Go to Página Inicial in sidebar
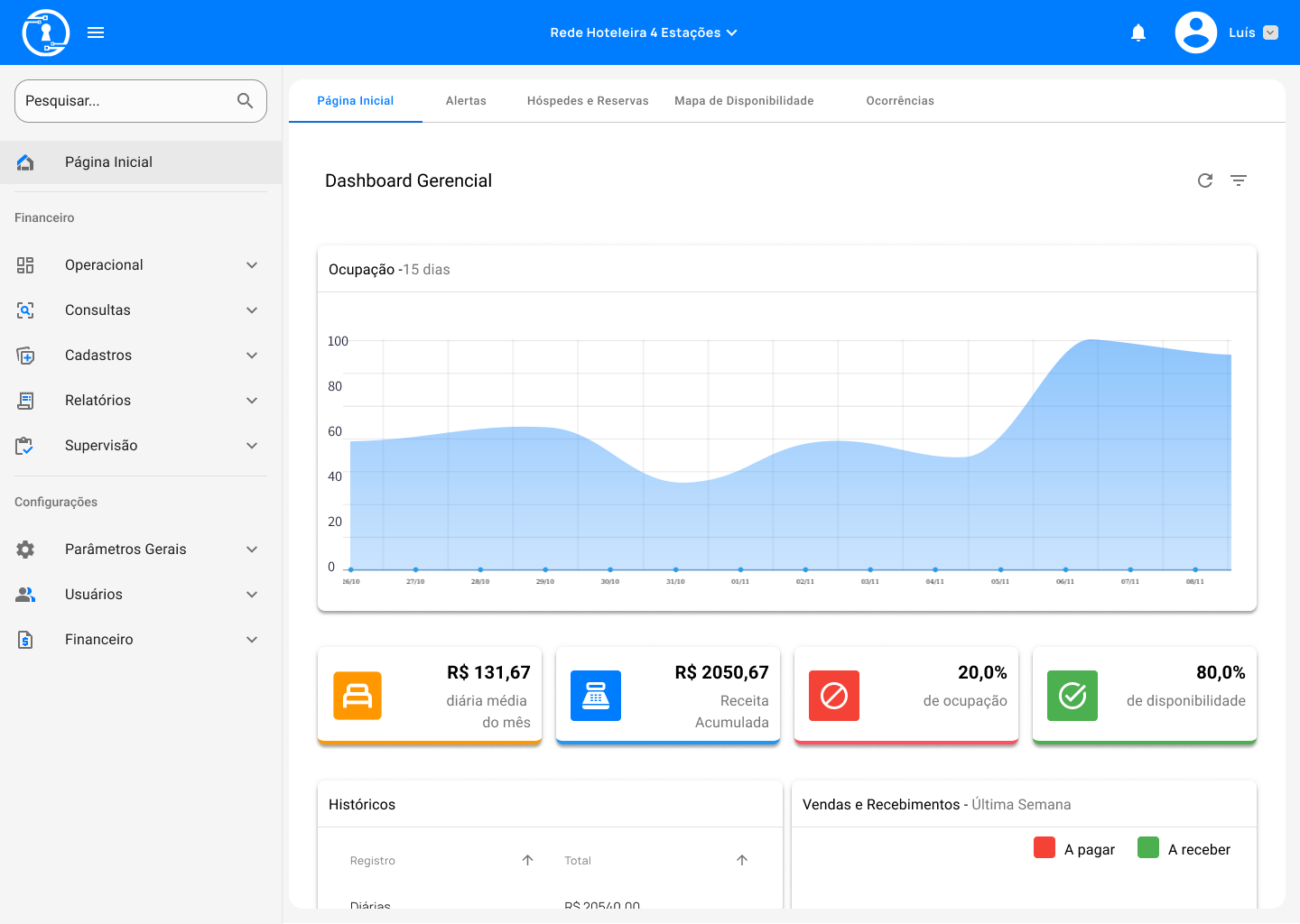Viewport: 1300px width, 924px height. 108,162
